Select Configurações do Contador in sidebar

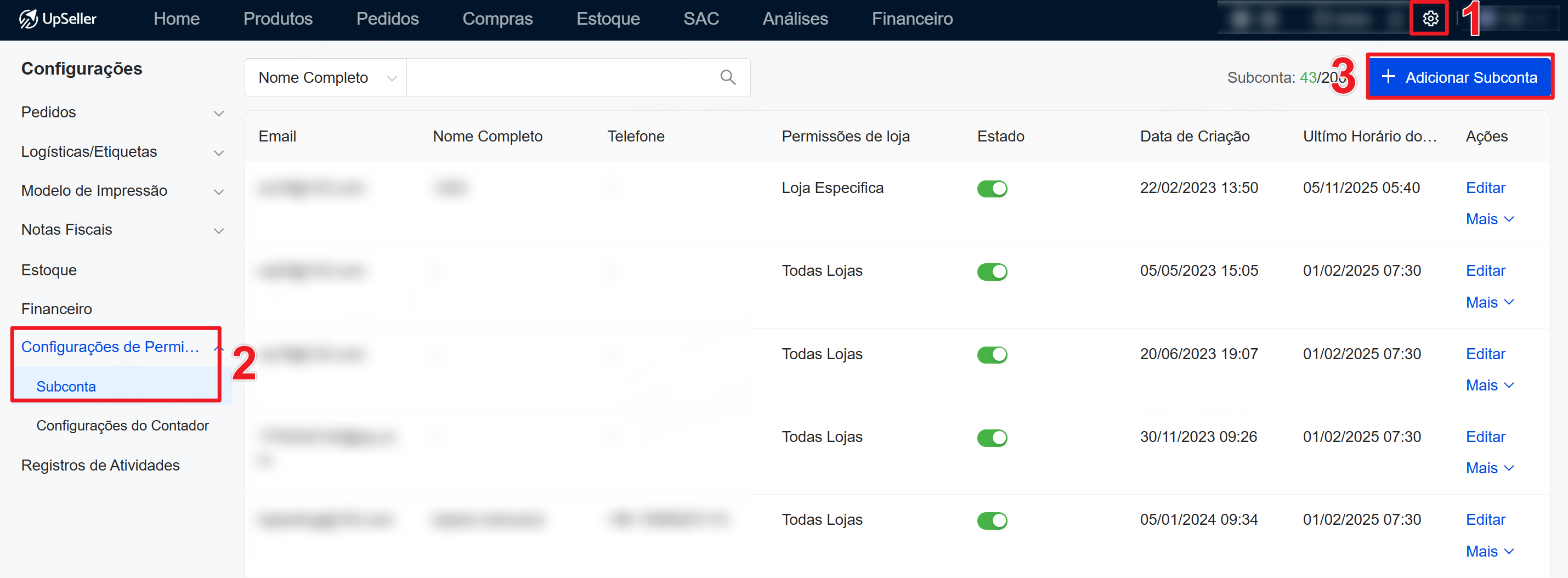pyautogui.click(x=122, y=426)
